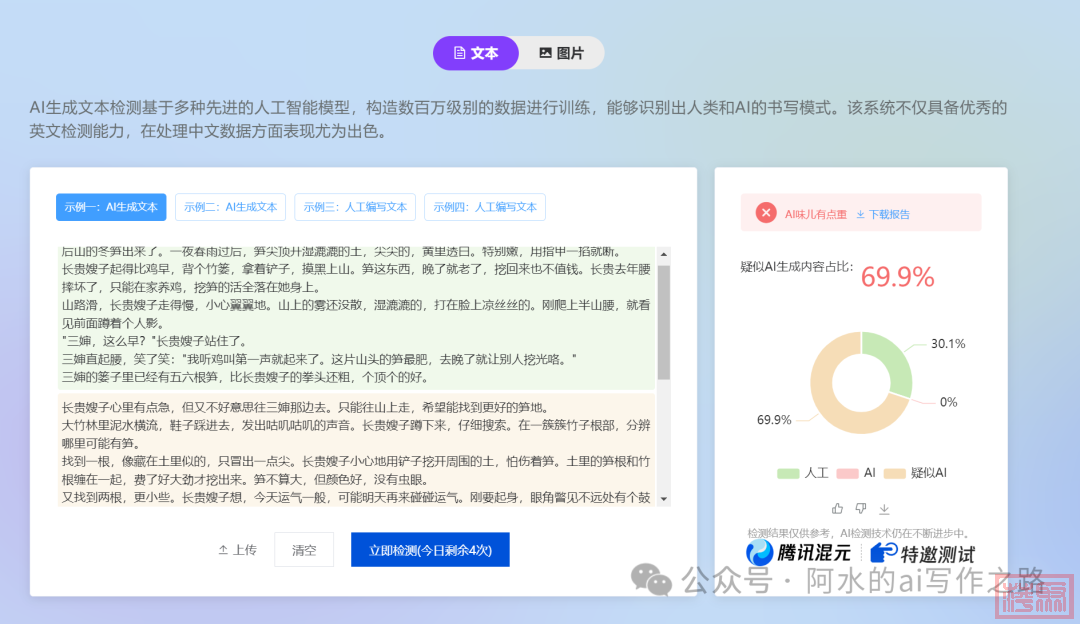Toggle the 人工 legend swatch
The image size is (1080, 624).
(787, 473)
